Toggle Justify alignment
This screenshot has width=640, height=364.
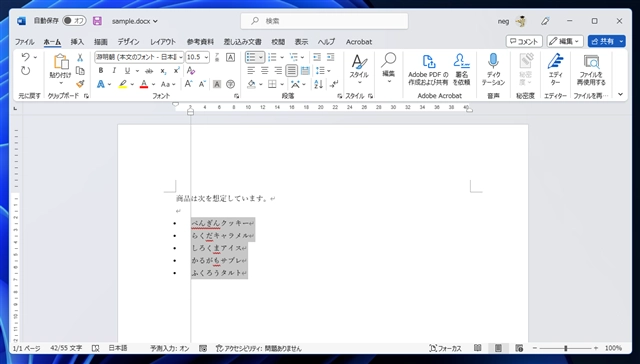(291, 71)
